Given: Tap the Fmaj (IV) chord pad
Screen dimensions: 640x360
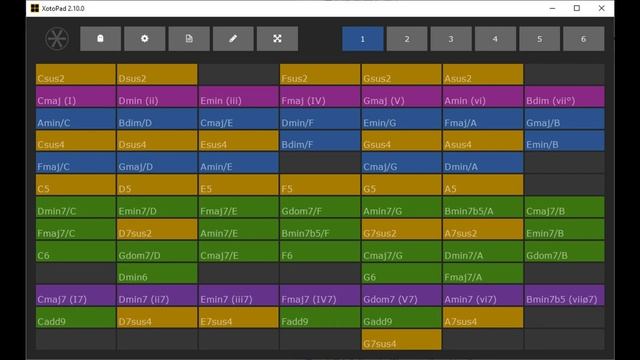Looking at the screenshot, I should point(320,96).
